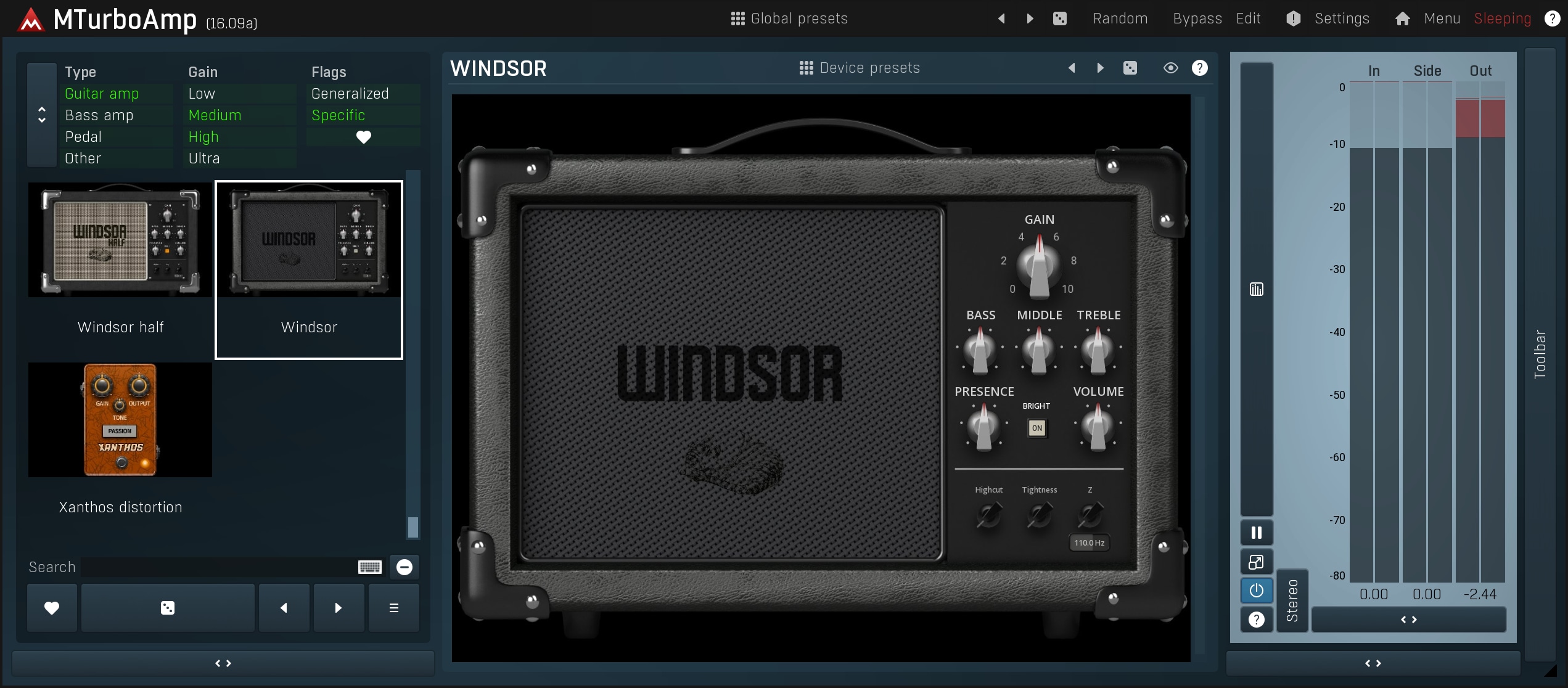1568x688 pixels.
Task: Select the Ultra gain filter
Action: pyautogui.click(x=204, y=158)
